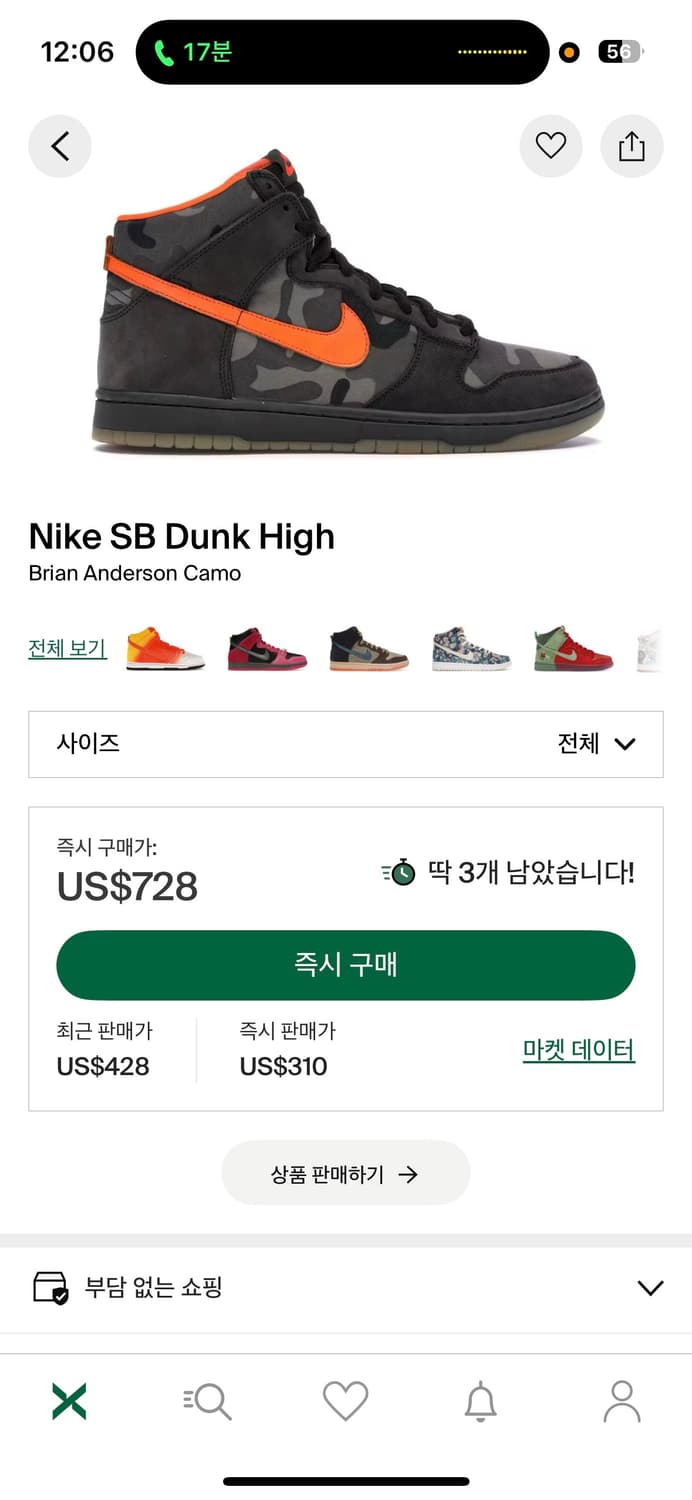Tap the back arrow to go back
Viewport: 692px width, 1500px height.
point(60,146)
